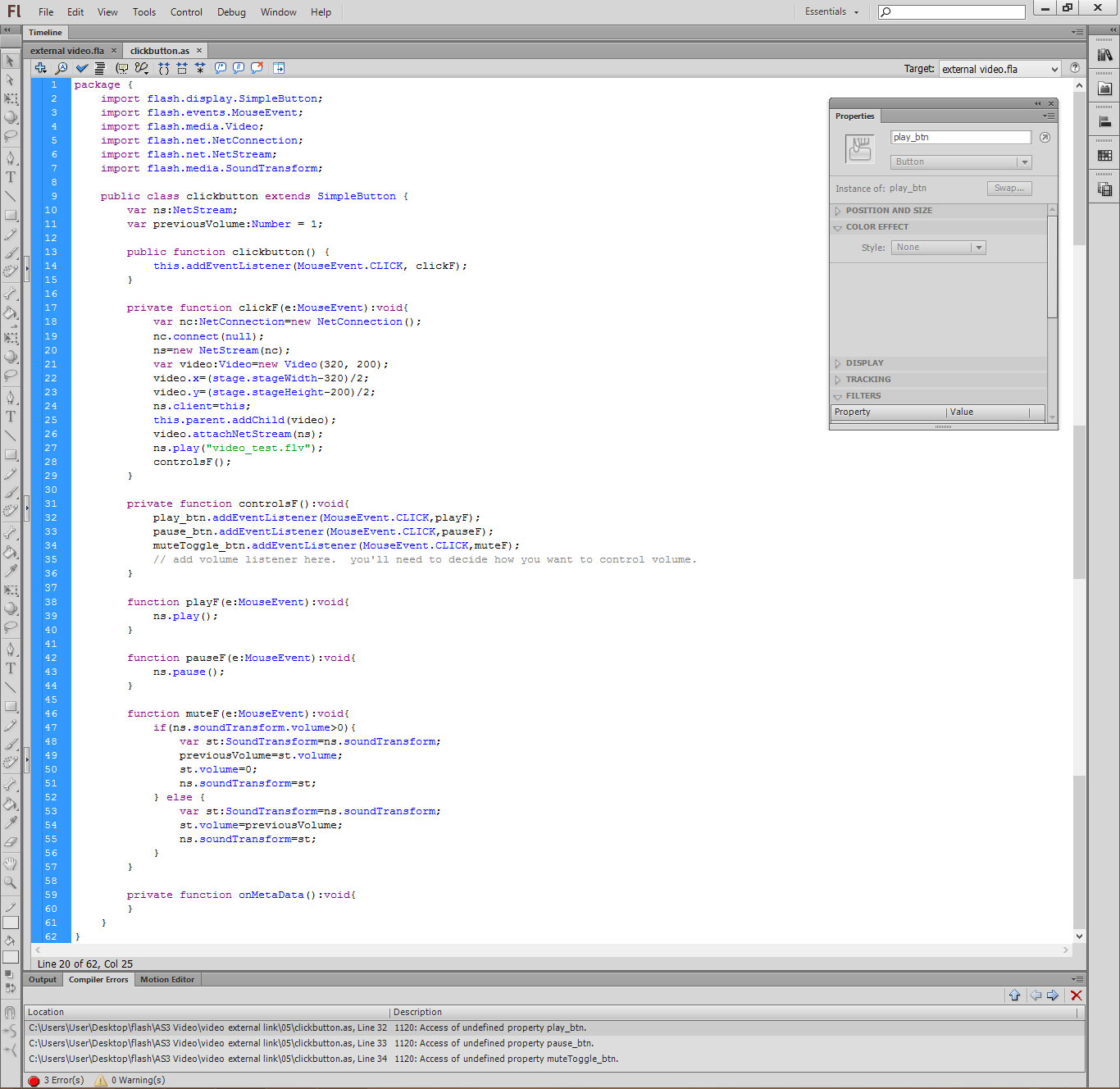Viewport: 1120px width, 1089px height.
Task: Collapse code between braces
Action: pos(164,68)
